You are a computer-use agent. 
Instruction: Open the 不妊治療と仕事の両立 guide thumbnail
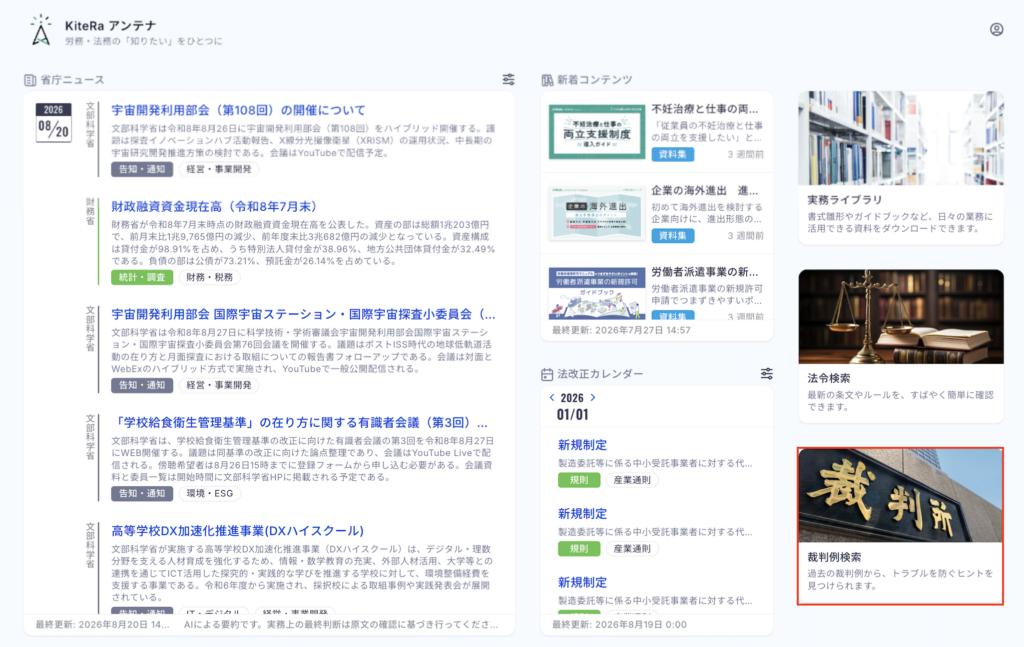[597, 132]
